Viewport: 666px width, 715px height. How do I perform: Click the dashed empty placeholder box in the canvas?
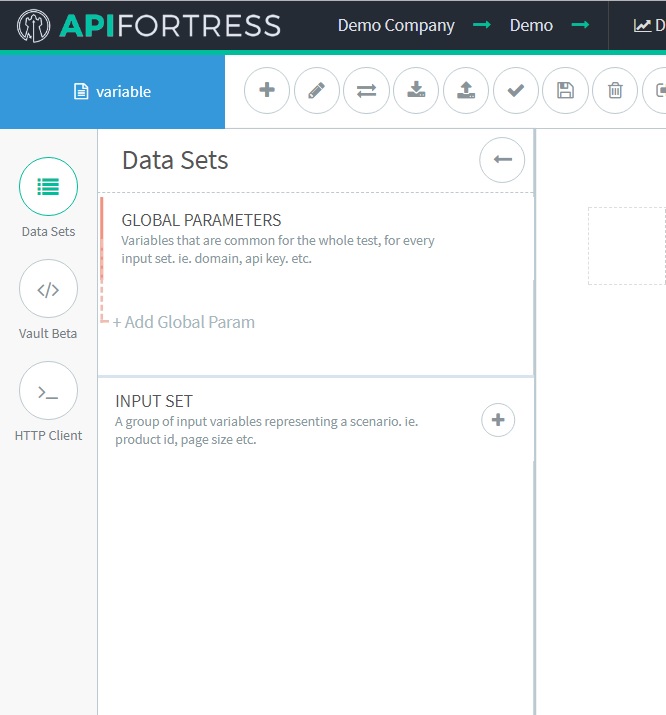tap(627, 246)
